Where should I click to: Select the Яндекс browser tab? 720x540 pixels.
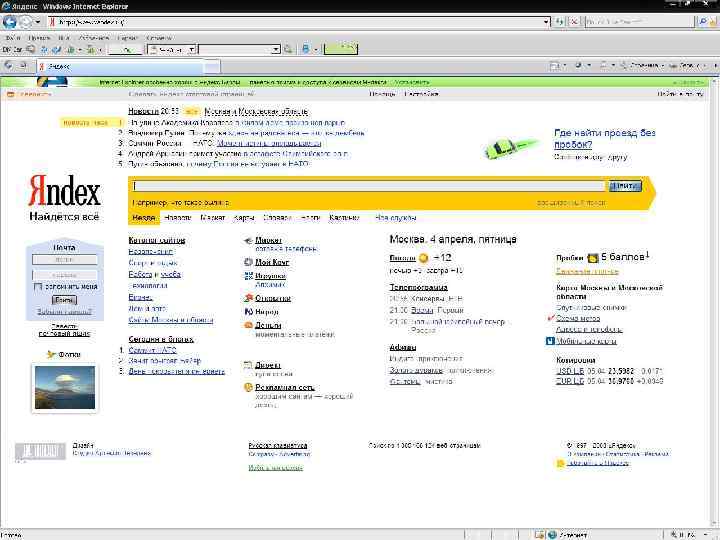tap(119, 66)
